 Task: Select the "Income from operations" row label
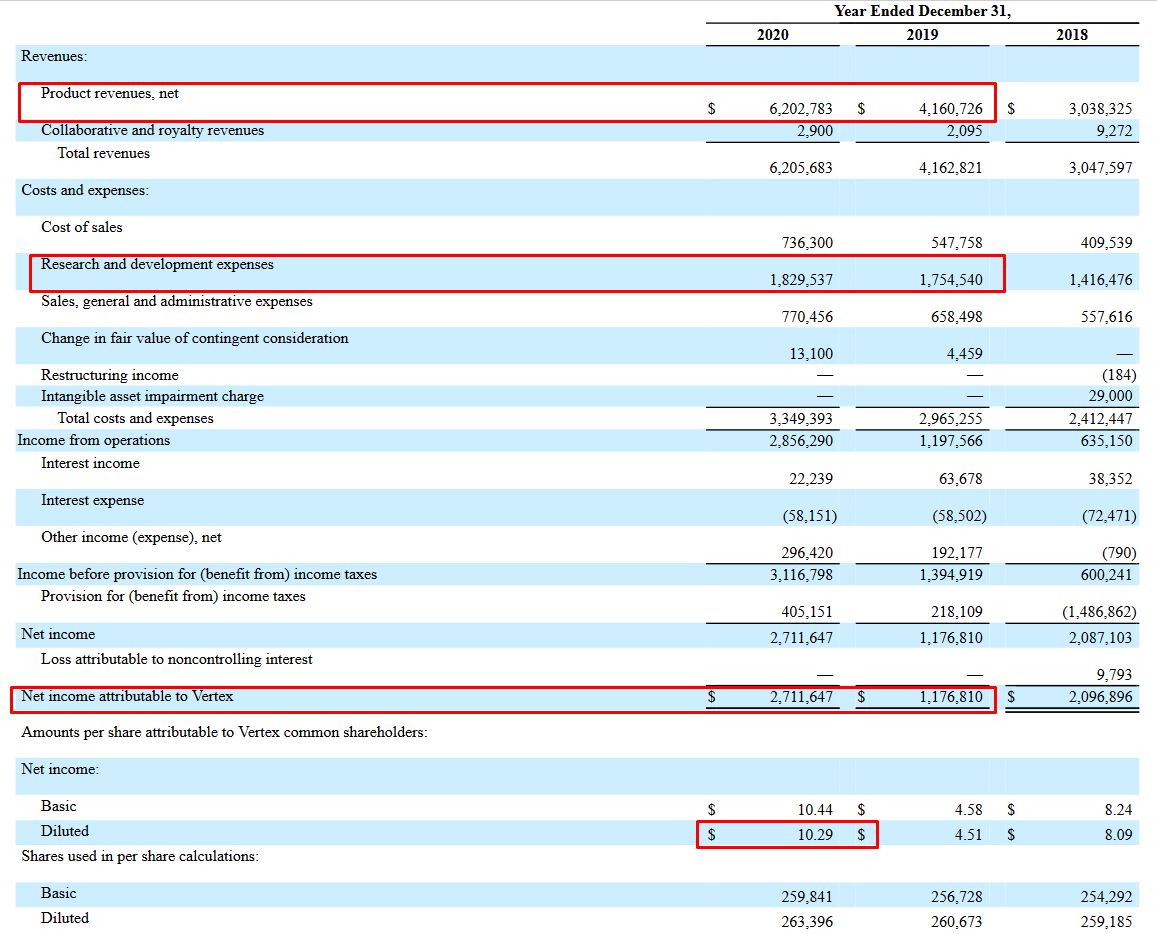(93, 440)
